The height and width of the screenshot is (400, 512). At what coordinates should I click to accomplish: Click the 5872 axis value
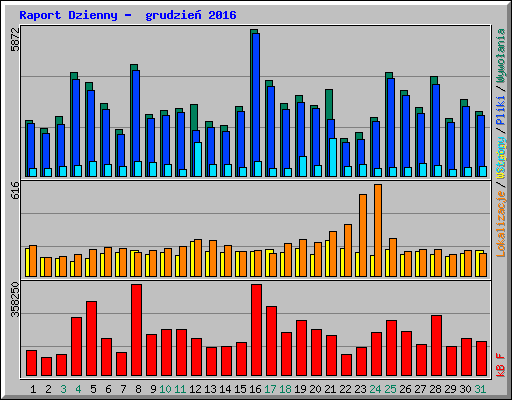pyautogui.click(x=15, y=39)
